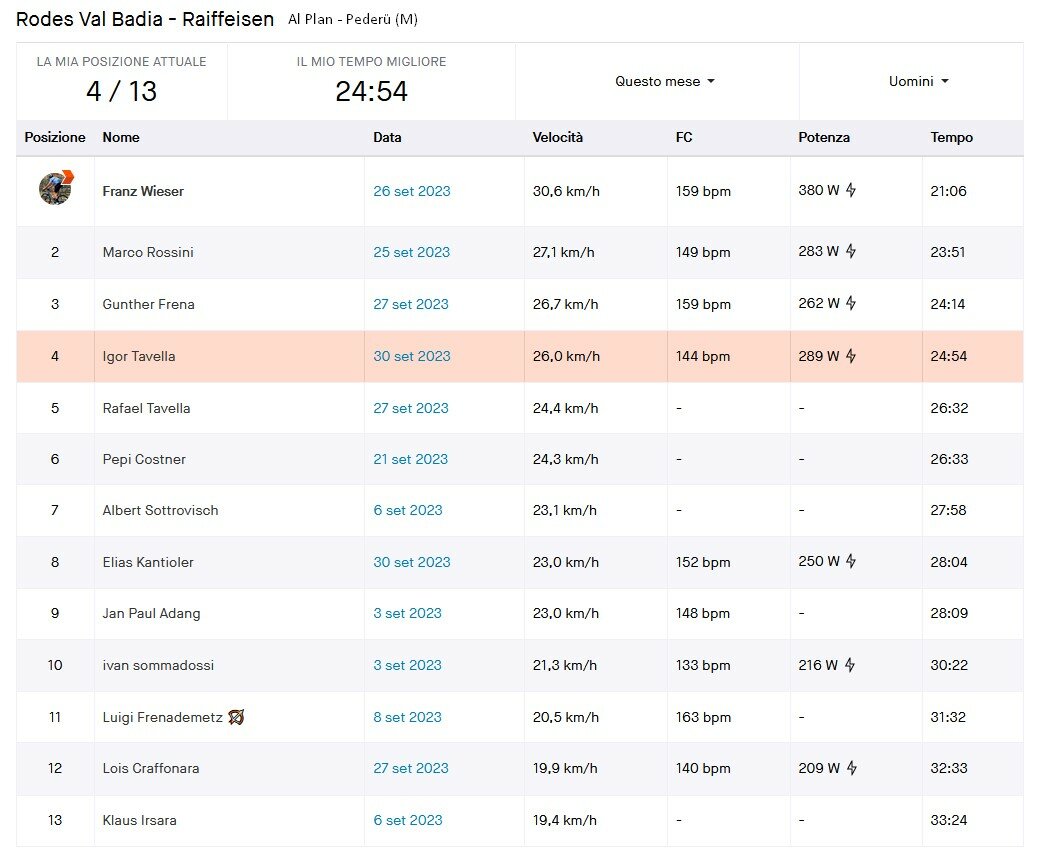1045x865 pixels.
Task: Click the Velocità column header
Action: [x=557, y=137]
